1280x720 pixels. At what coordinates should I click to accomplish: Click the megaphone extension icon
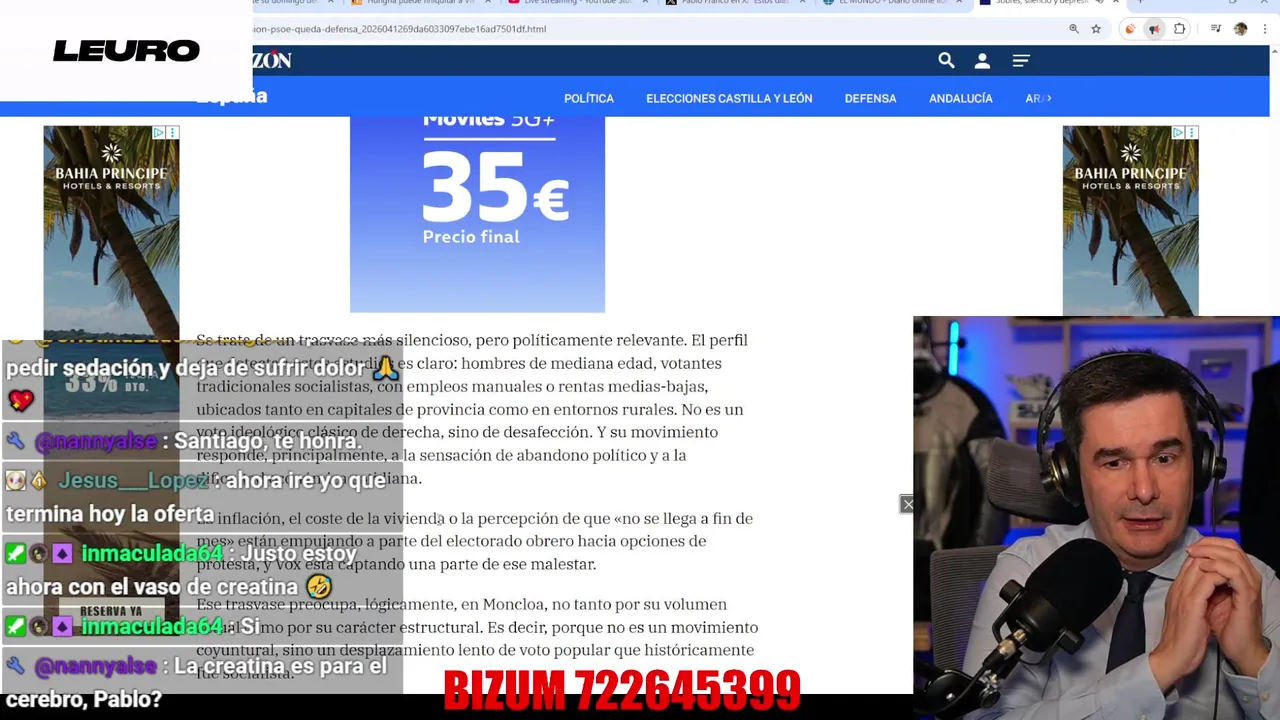(x=1155, y=29)
